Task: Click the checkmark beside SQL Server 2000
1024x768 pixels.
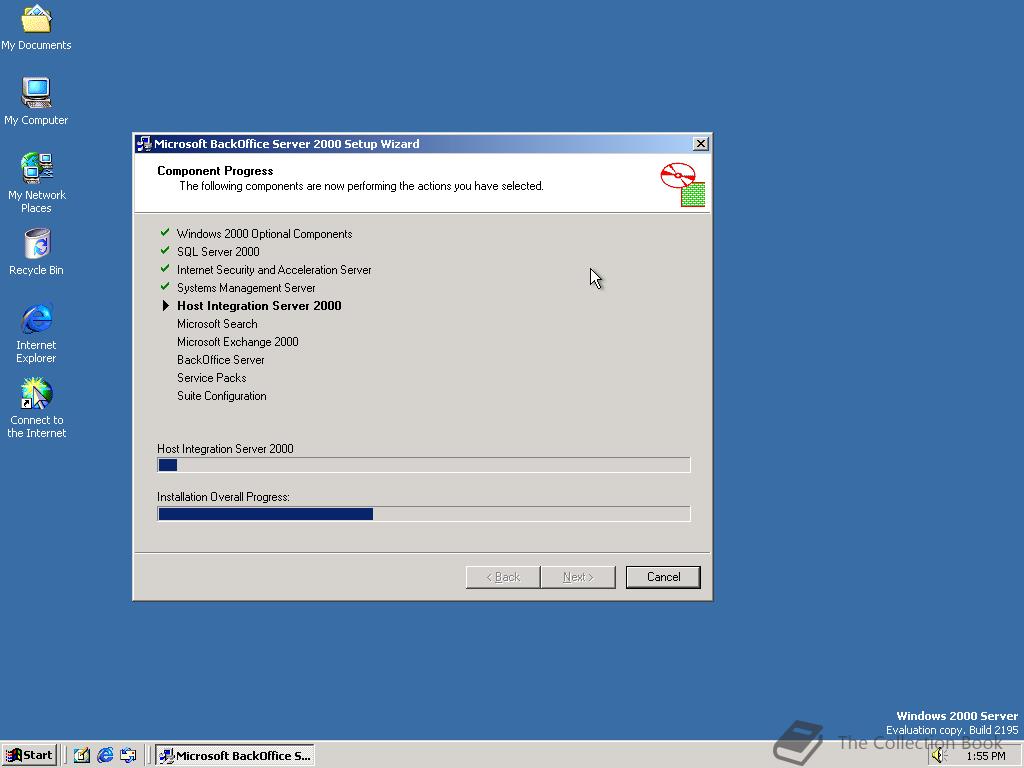Action: click(x=165, y=251)
